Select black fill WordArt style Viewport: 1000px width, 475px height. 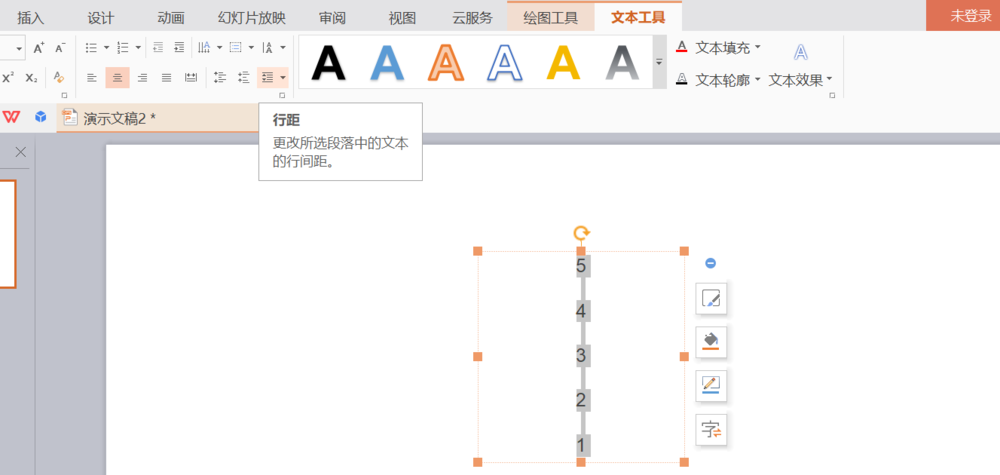(328, 62)
